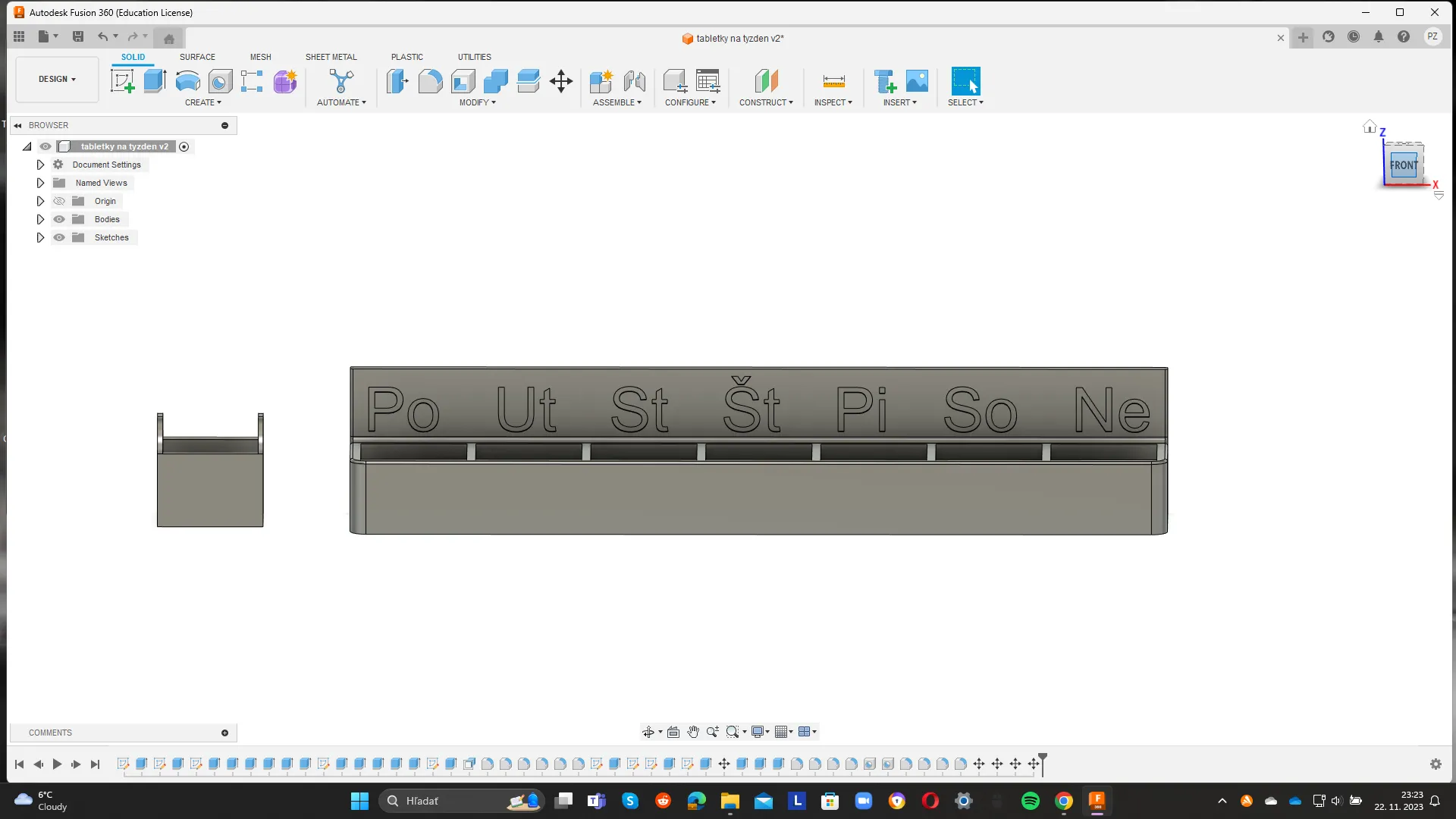
Task: Select the Create Sketch tool
Action: click(x=122, y=81)
